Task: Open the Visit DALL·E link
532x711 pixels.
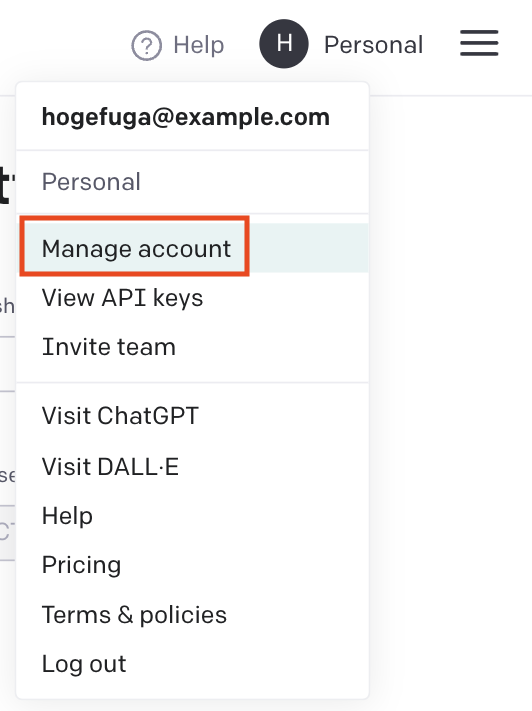Action: (x=192, y=466)
